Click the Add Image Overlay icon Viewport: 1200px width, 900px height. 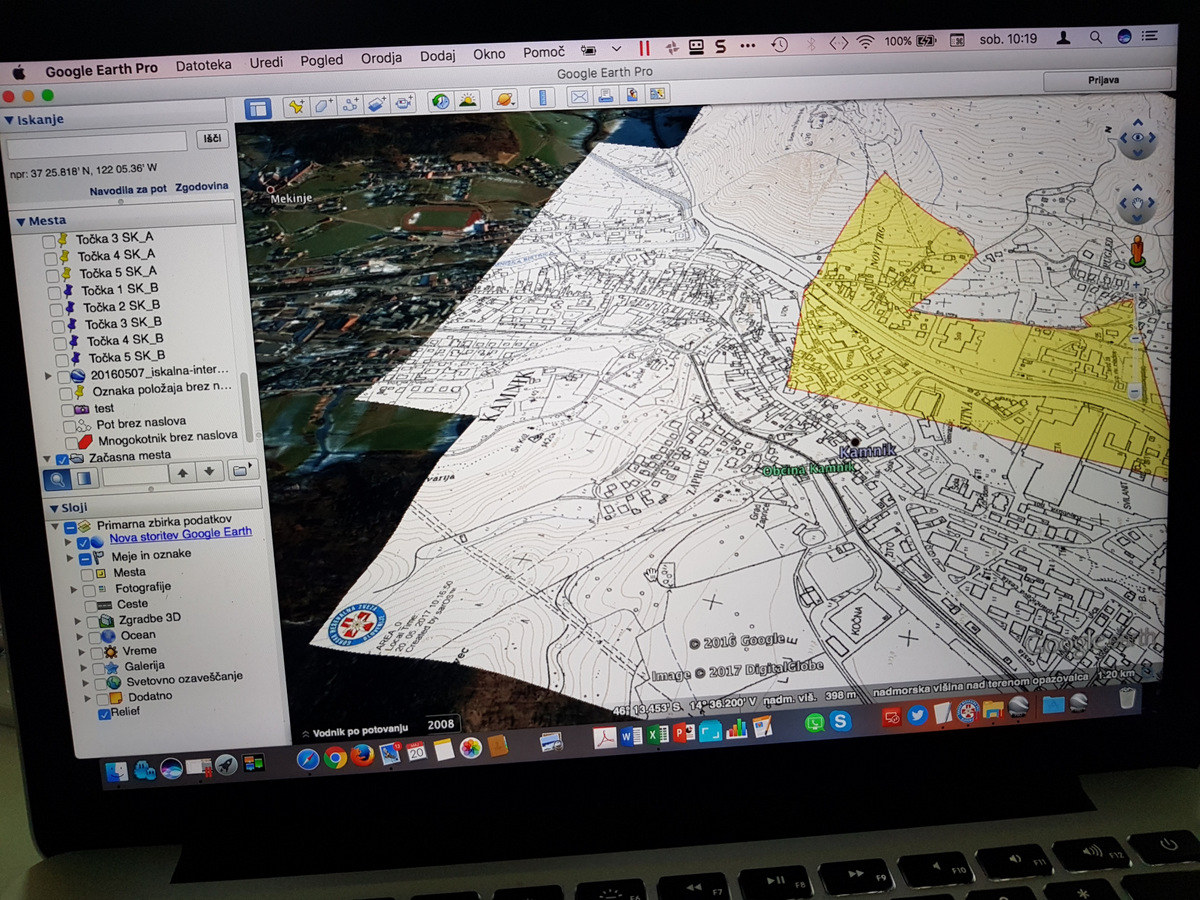(x=377, y=103)
